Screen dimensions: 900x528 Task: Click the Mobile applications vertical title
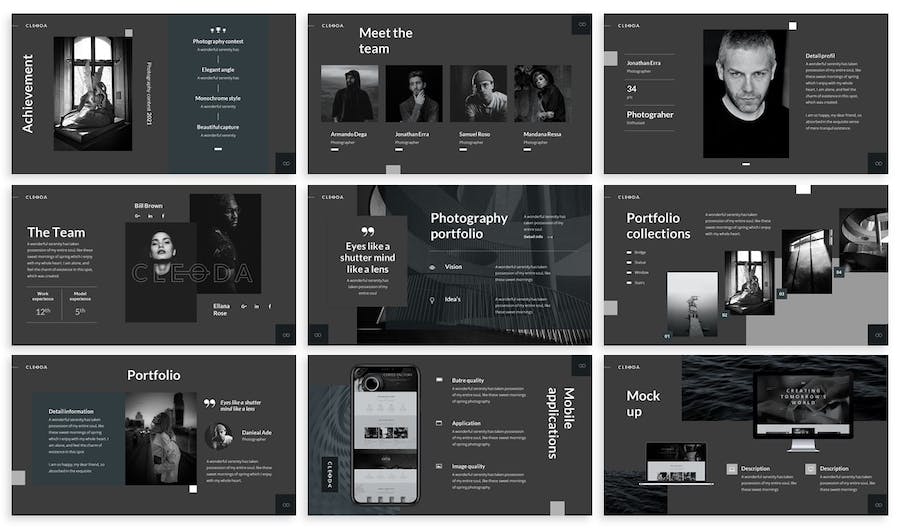pos(560,423)
